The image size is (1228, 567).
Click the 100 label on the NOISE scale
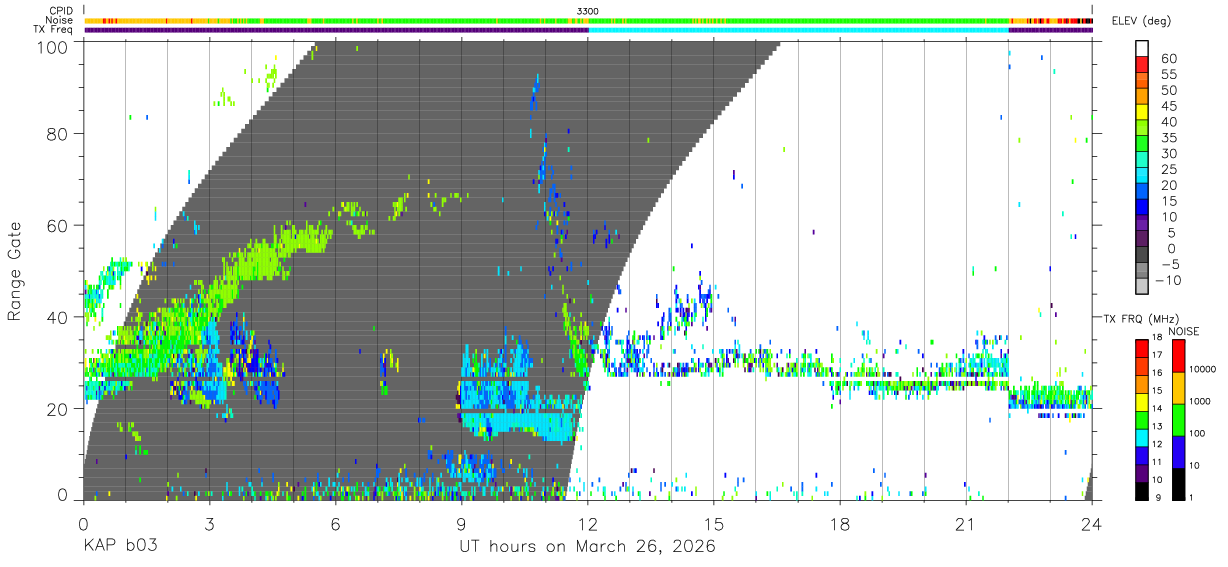[x=1199, y=434]
